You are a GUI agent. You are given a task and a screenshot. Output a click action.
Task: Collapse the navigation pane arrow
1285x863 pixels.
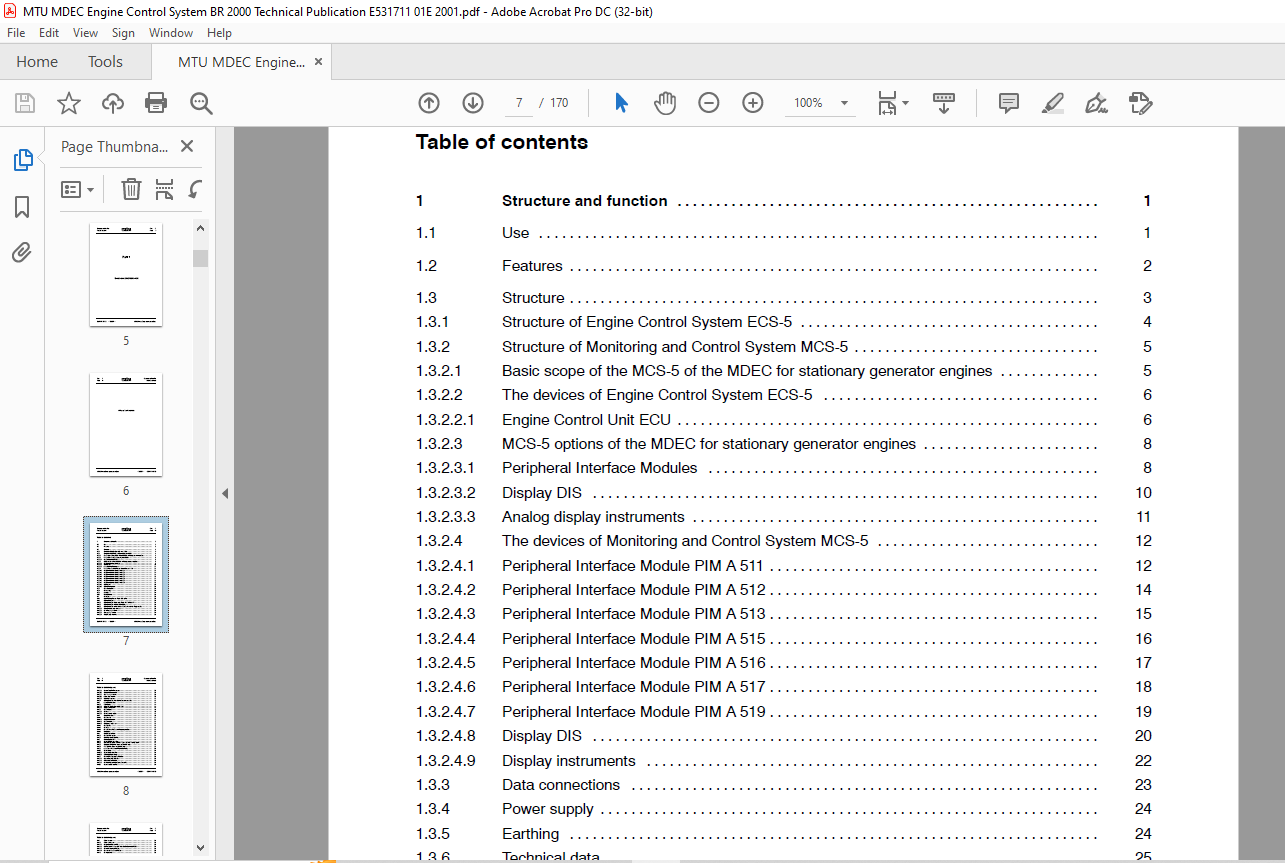click(225, 494)
